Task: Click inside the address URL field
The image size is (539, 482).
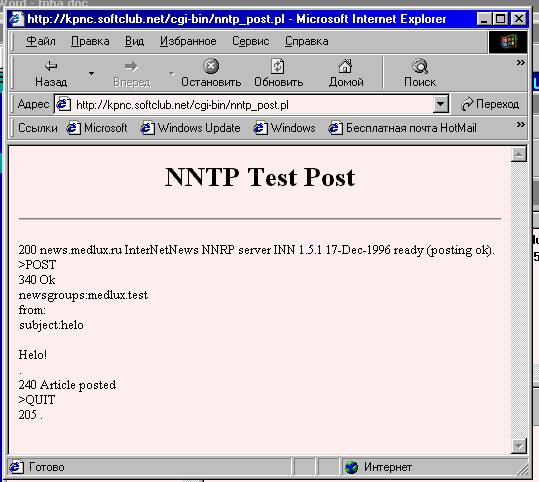Action: pyautogui.click(x=252, y=105)
